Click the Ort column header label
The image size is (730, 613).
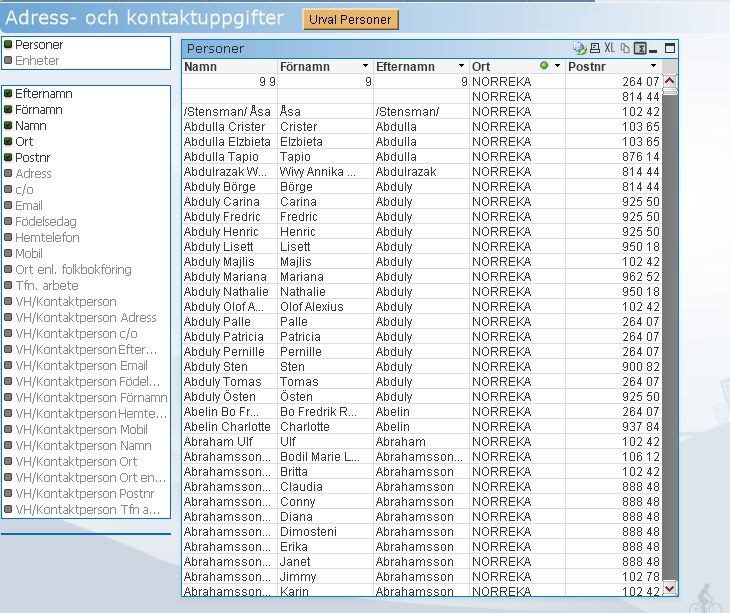coord(481,67)
